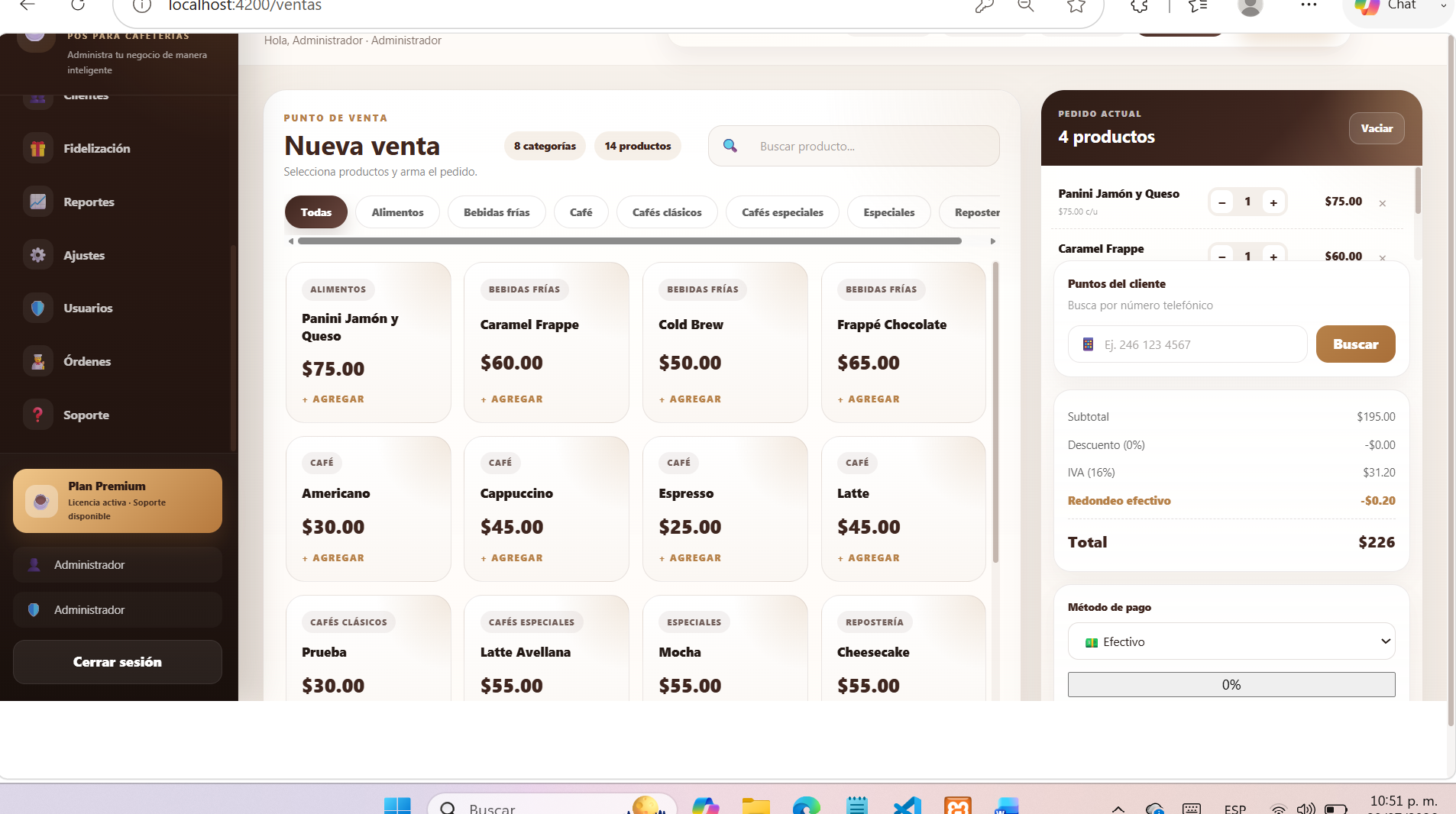Filter by the Alimentos category
This screenshot has width=1456, height=814.
[397, 212]
